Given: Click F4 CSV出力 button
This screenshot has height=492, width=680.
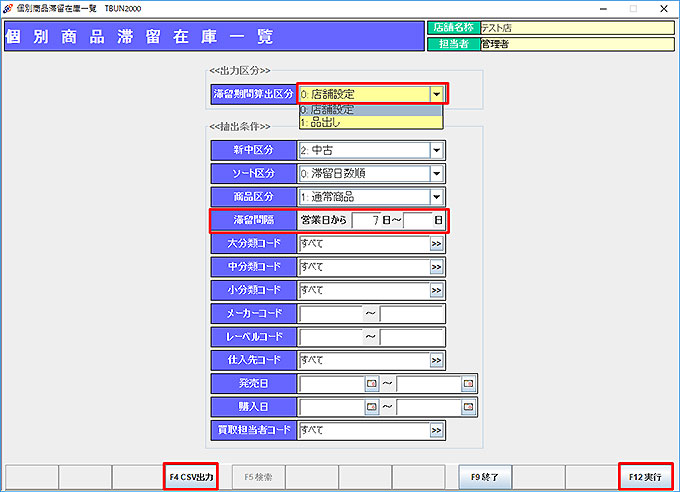Looking at the screenshot, I should click(191, 477).
